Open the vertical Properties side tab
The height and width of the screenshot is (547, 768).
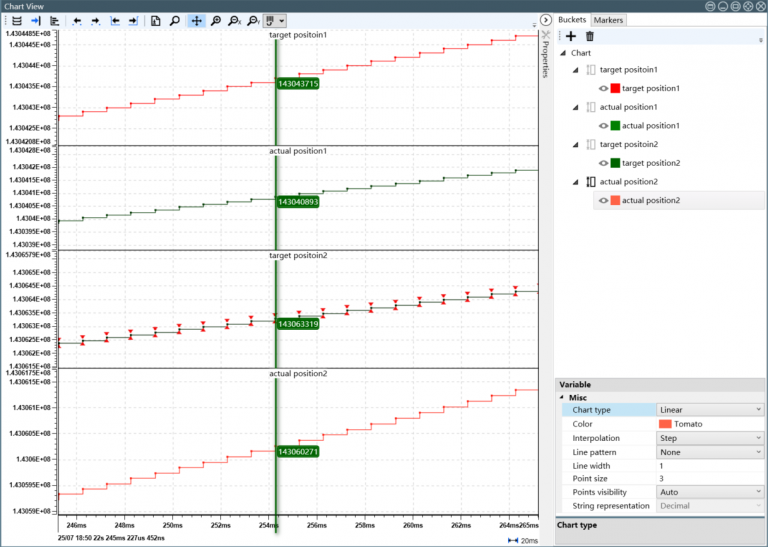click(x=545, y=55)
